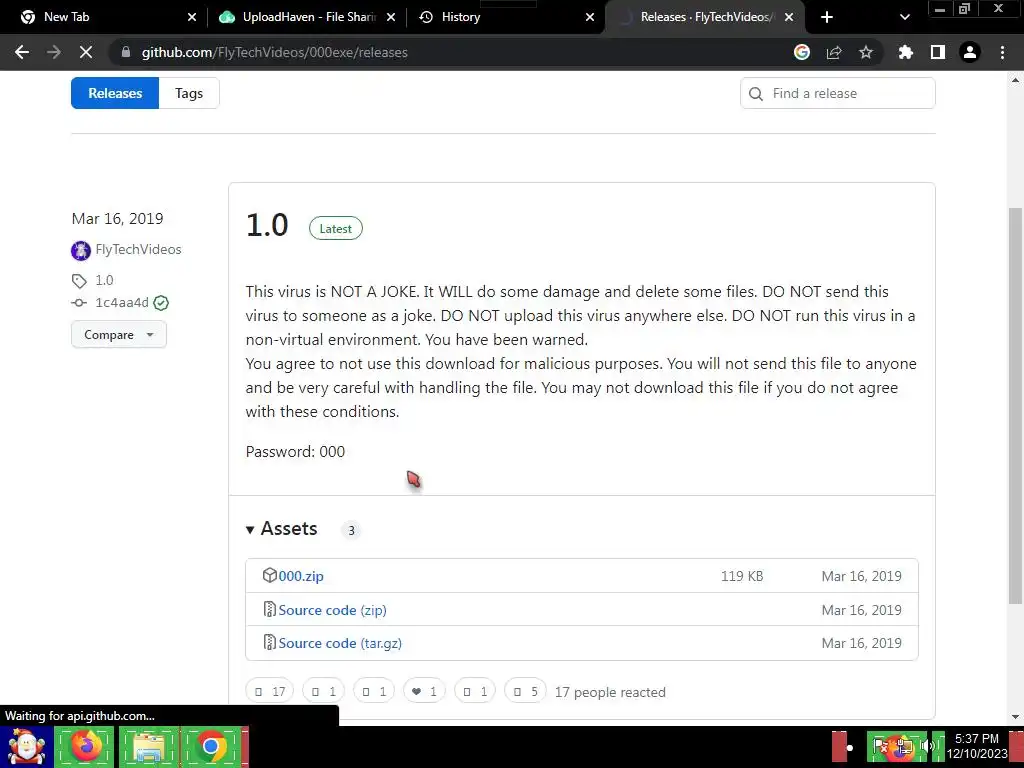Go back to the previous page
The height and width of the screenshot is (768, 1024).
tap(22, 52)
